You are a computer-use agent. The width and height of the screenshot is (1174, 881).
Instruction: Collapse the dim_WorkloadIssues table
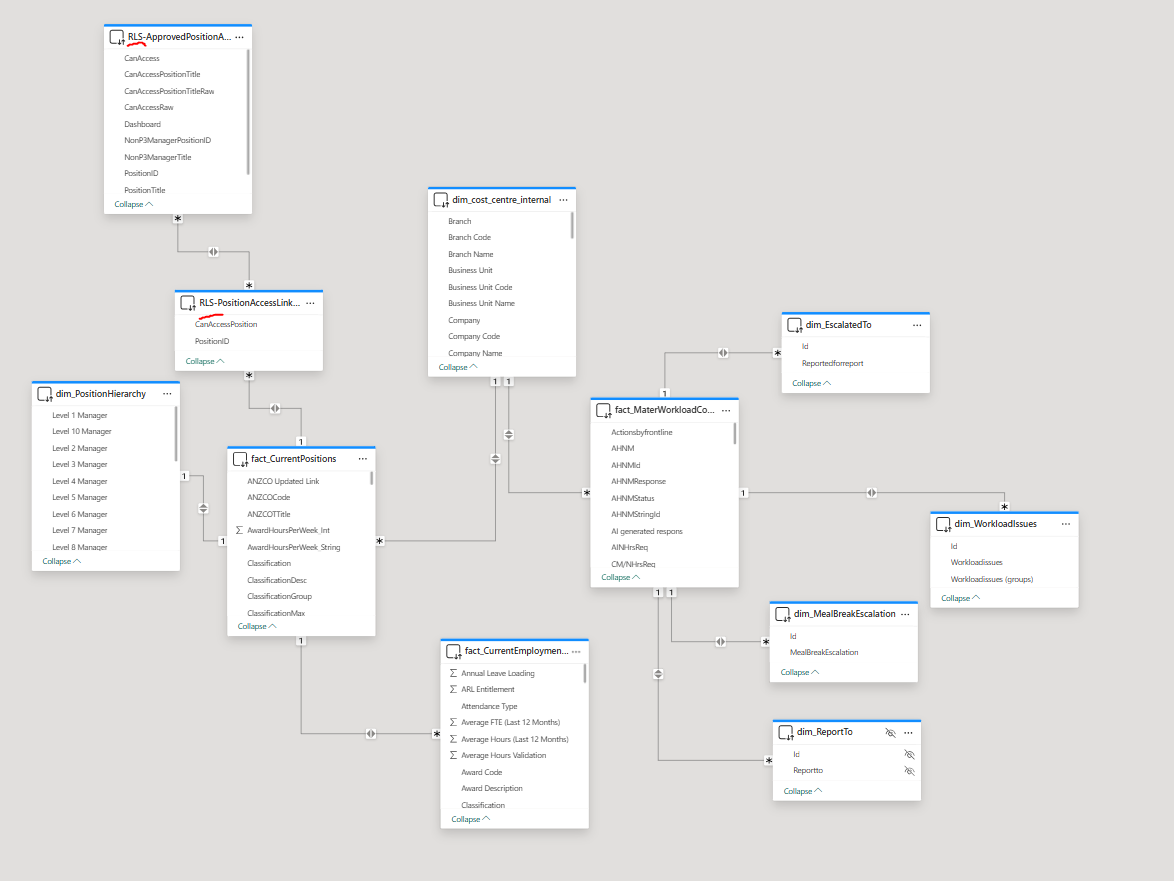(961, 599)
